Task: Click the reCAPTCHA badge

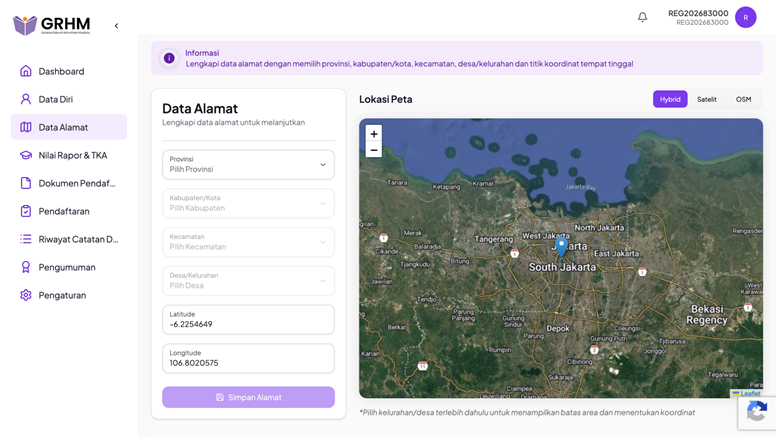Action: pyautogui.click(x=757, y=411)
